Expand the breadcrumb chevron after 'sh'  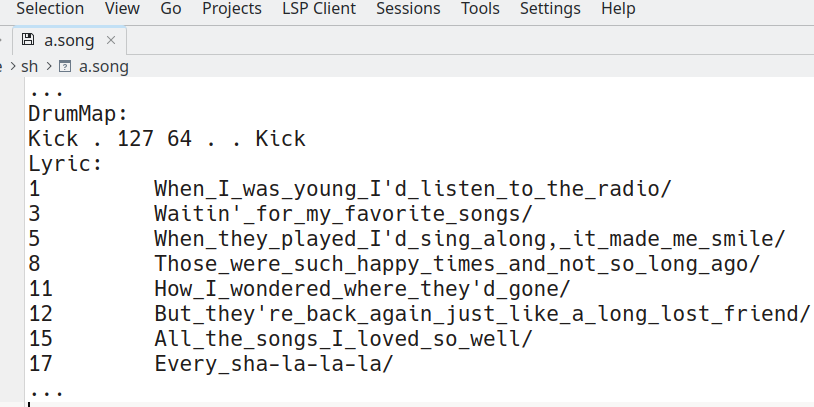point(48,67)
